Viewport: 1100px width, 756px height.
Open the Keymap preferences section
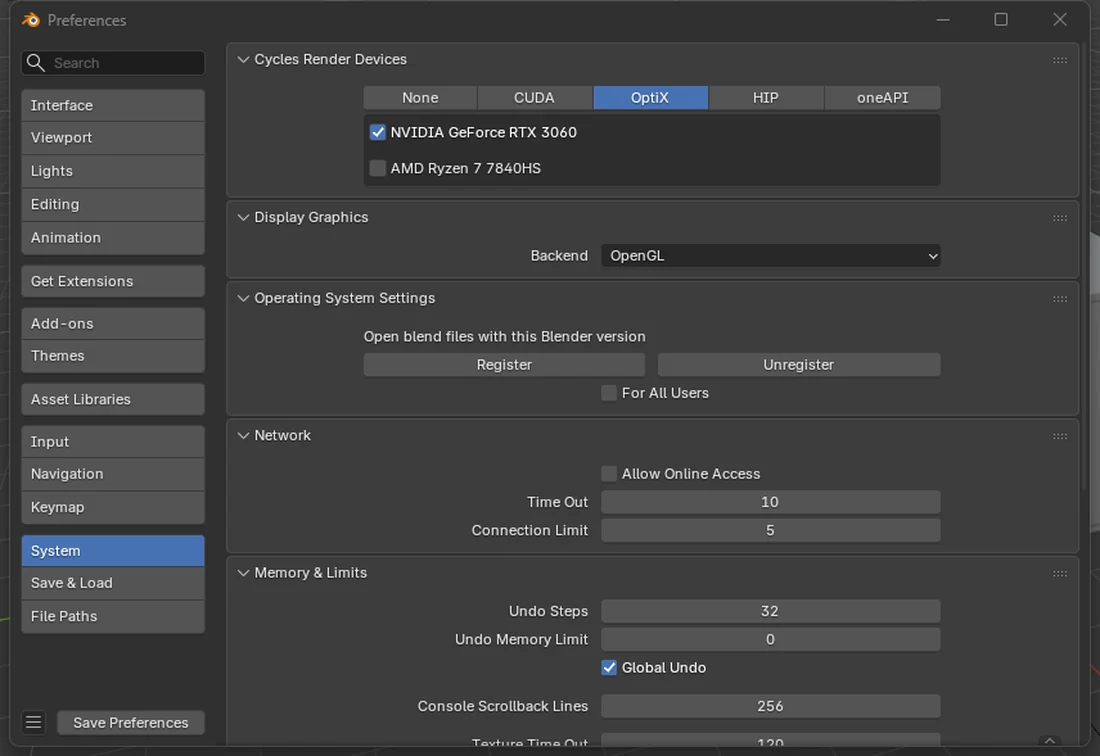point(113,507)
